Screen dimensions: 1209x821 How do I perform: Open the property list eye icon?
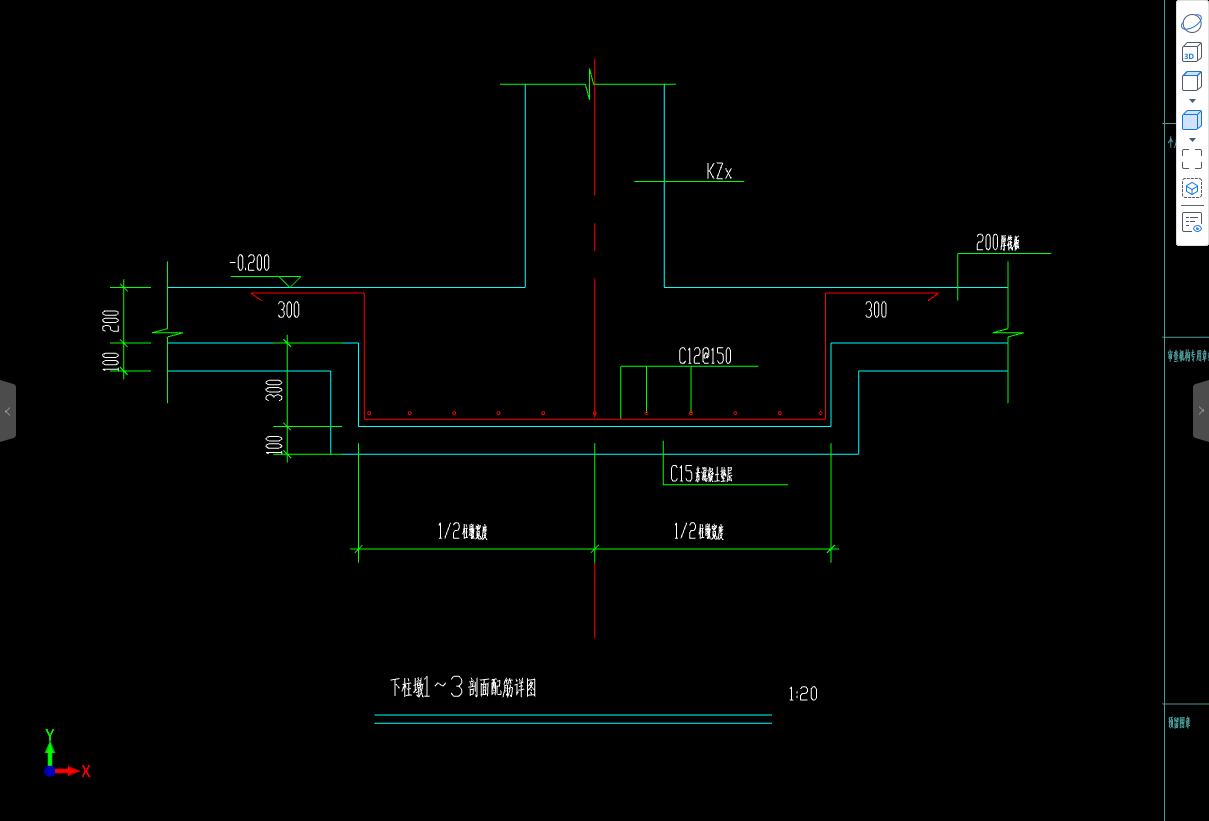click(x=1192, y=222)
